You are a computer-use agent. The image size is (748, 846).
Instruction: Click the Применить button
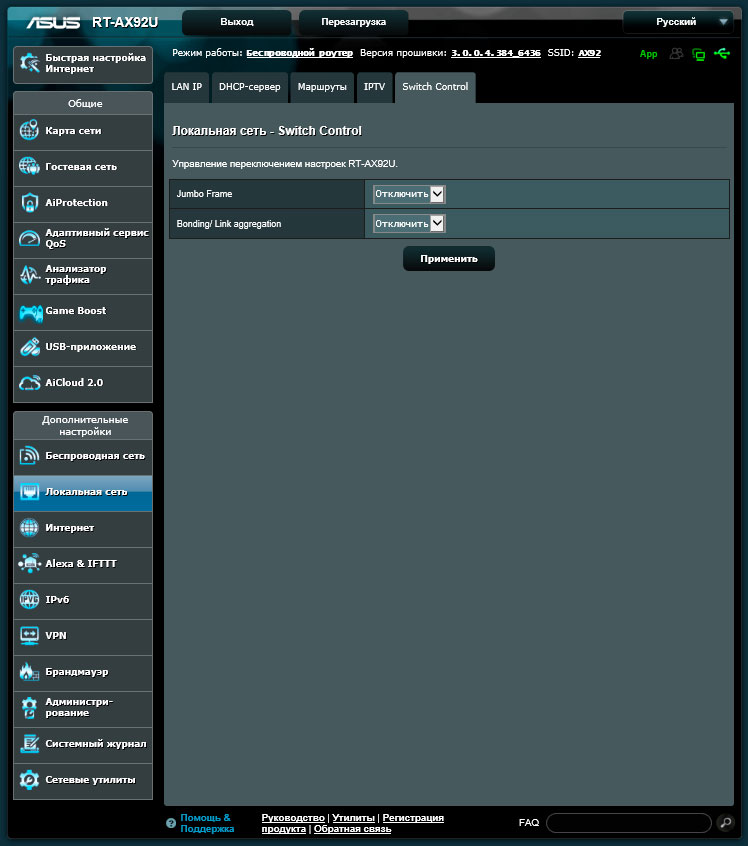449,258
